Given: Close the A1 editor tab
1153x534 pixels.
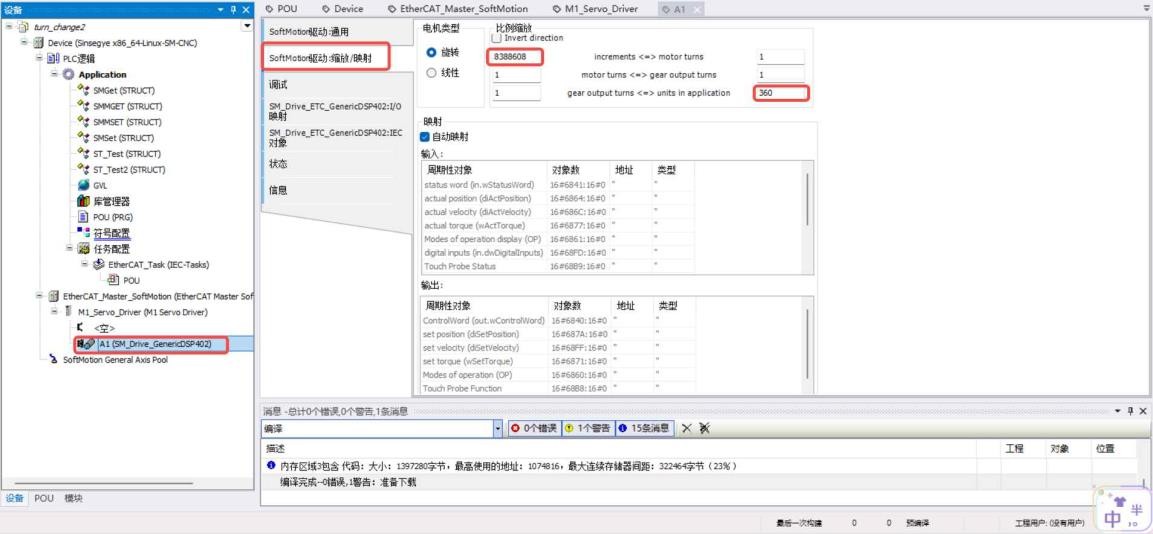Looking at the screenshot, I should [696, 10].
